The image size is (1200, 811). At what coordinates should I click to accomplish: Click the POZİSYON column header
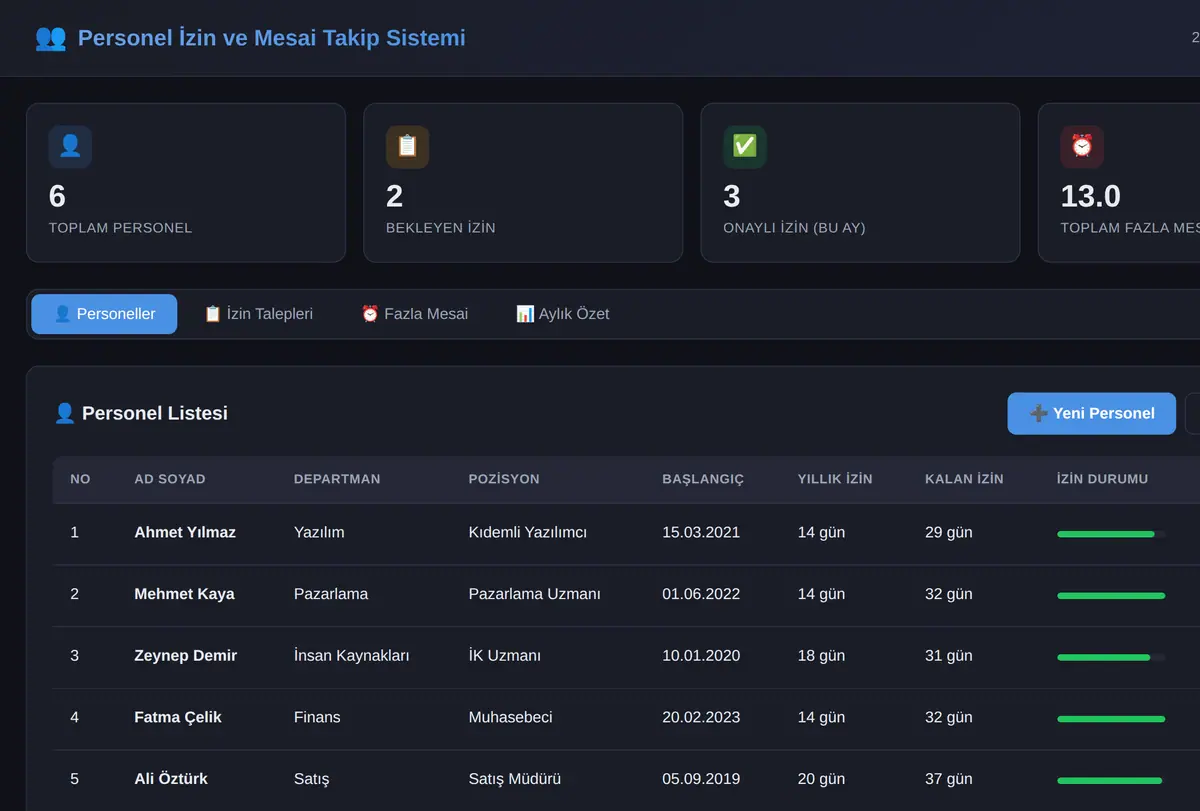(x=504, y=479)
